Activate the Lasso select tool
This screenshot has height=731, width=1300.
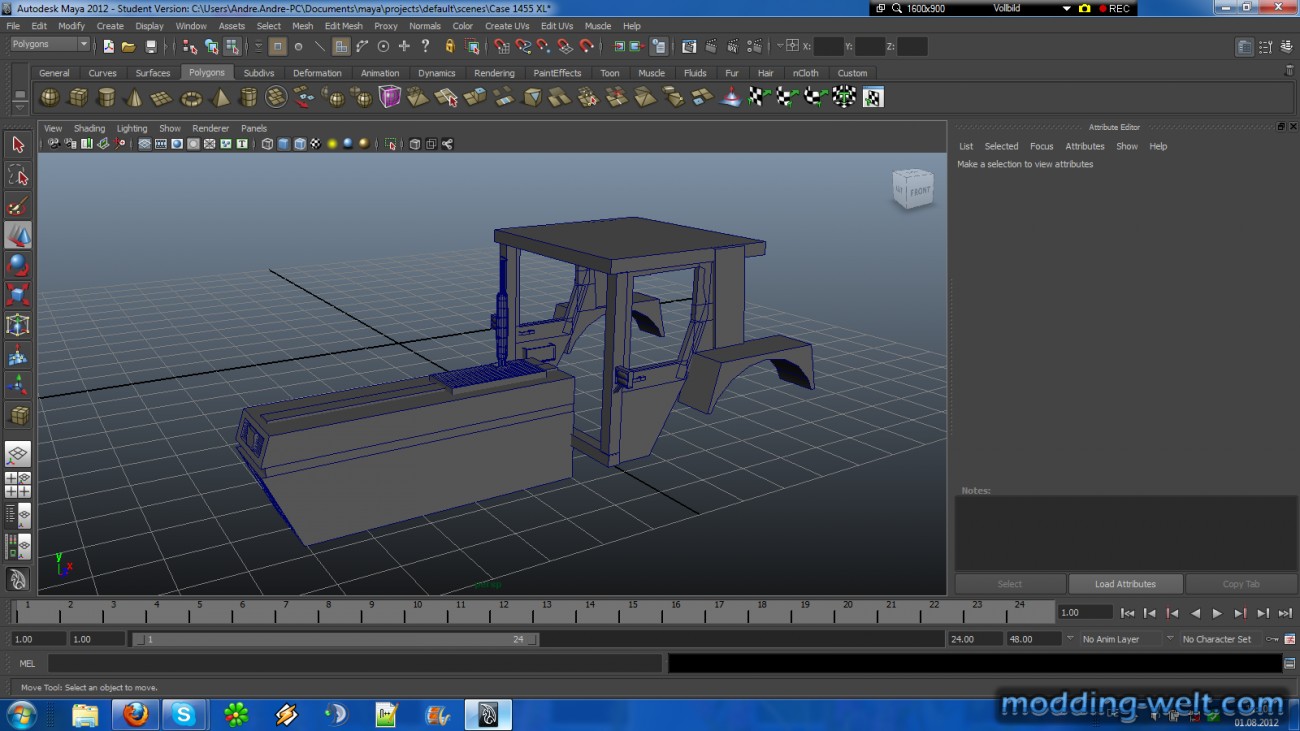pyautogui.click(x=18, y=176)
